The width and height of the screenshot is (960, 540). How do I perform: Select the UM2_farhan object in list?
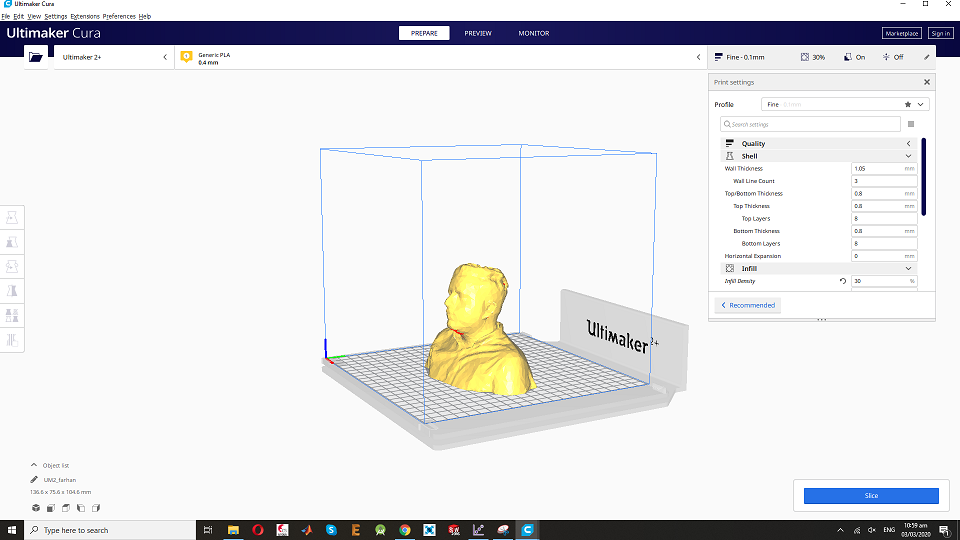(59, 480)
